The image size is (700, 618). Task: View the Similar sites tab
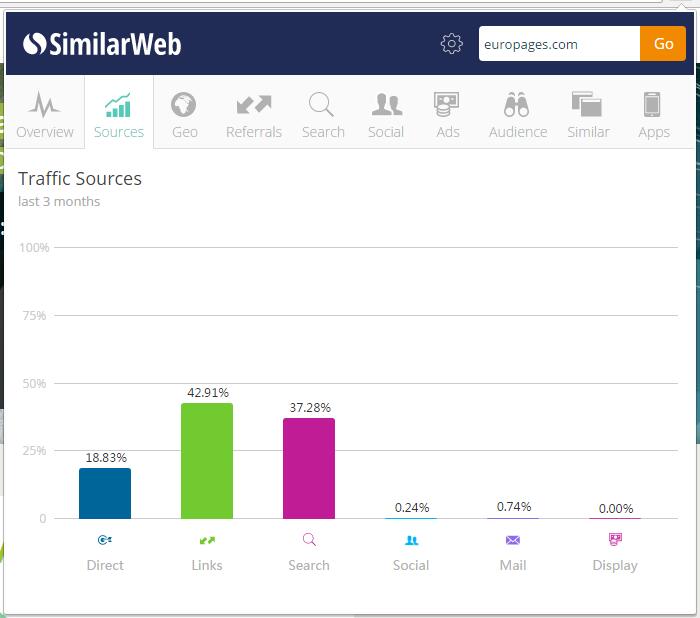click(x=588, y=114)
